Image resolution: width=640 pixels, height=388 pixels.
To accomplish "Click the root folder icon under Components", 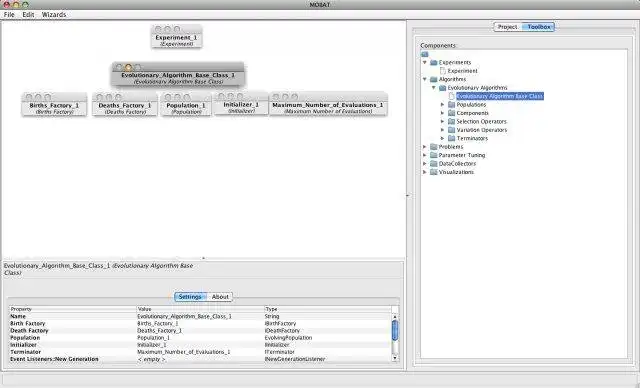I will click(424, 54).
